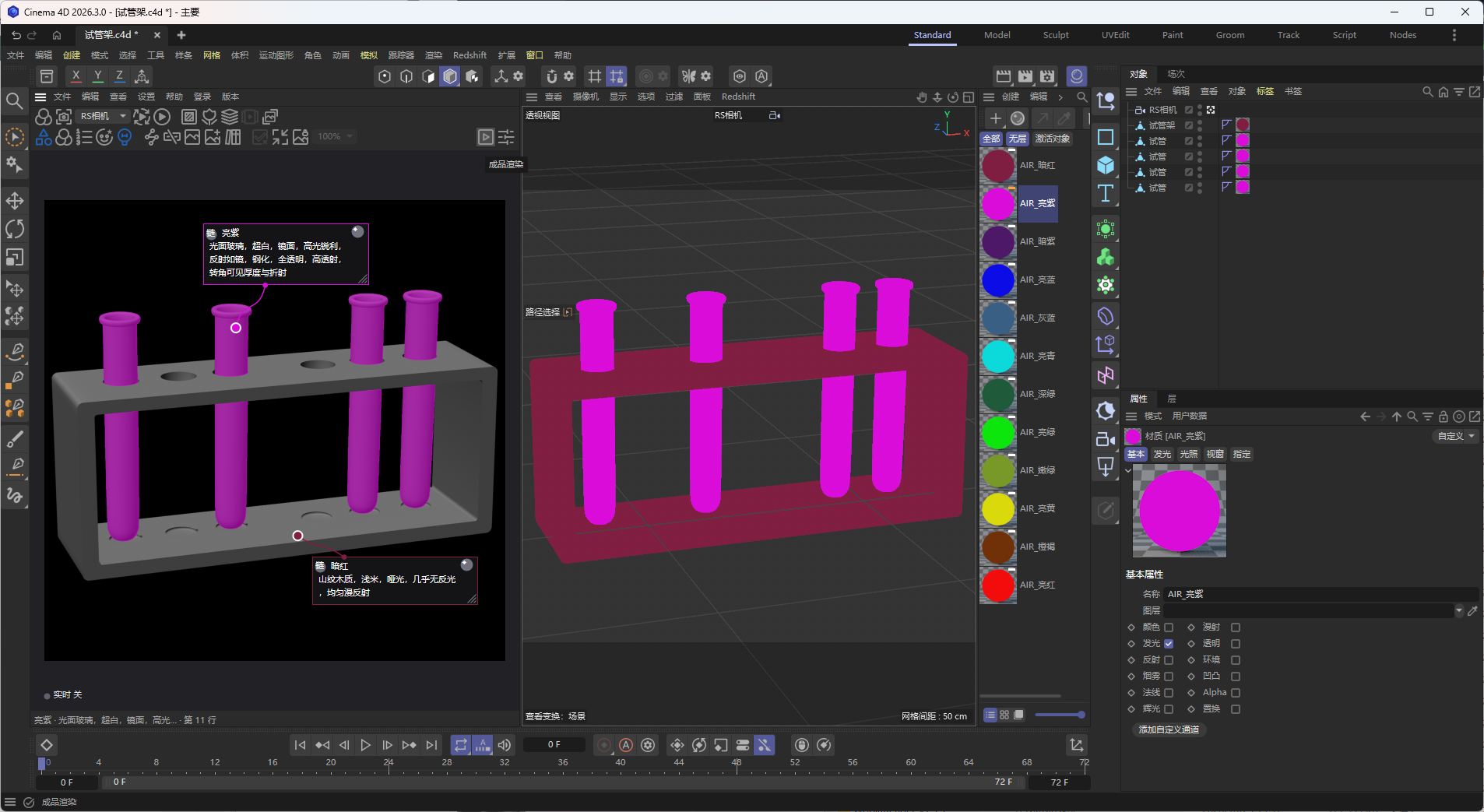Open the 渲染 menu

click(434, 55)
